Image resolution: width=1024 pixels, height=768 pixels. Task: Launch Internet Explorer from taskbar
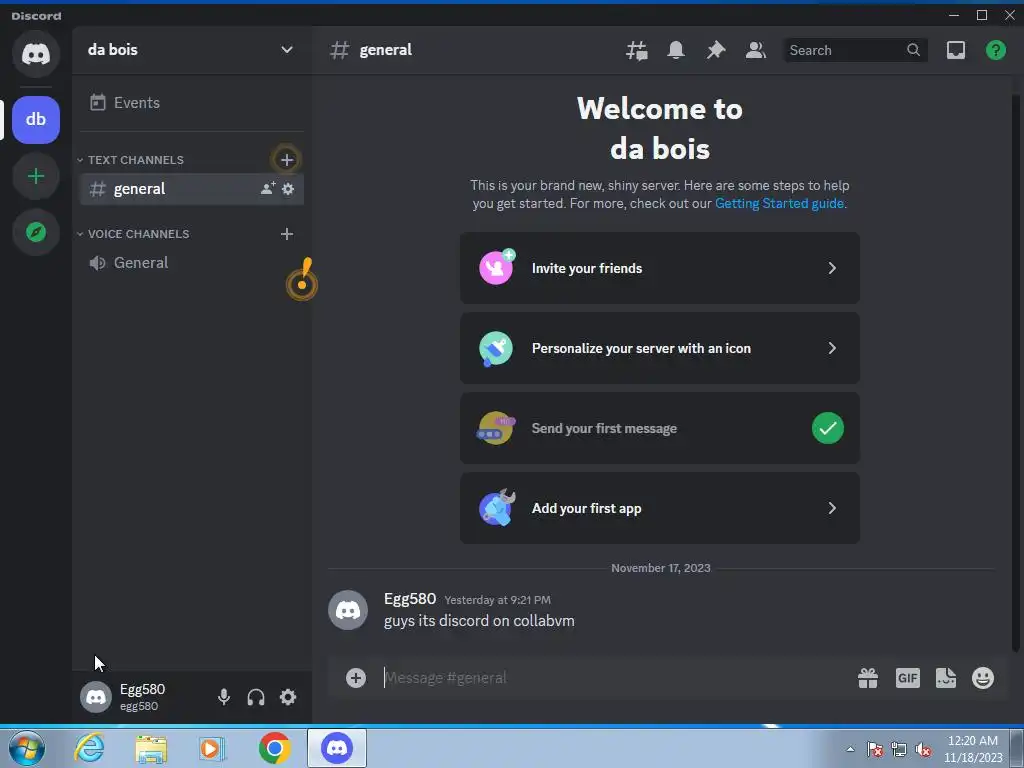tap(89, 748)
